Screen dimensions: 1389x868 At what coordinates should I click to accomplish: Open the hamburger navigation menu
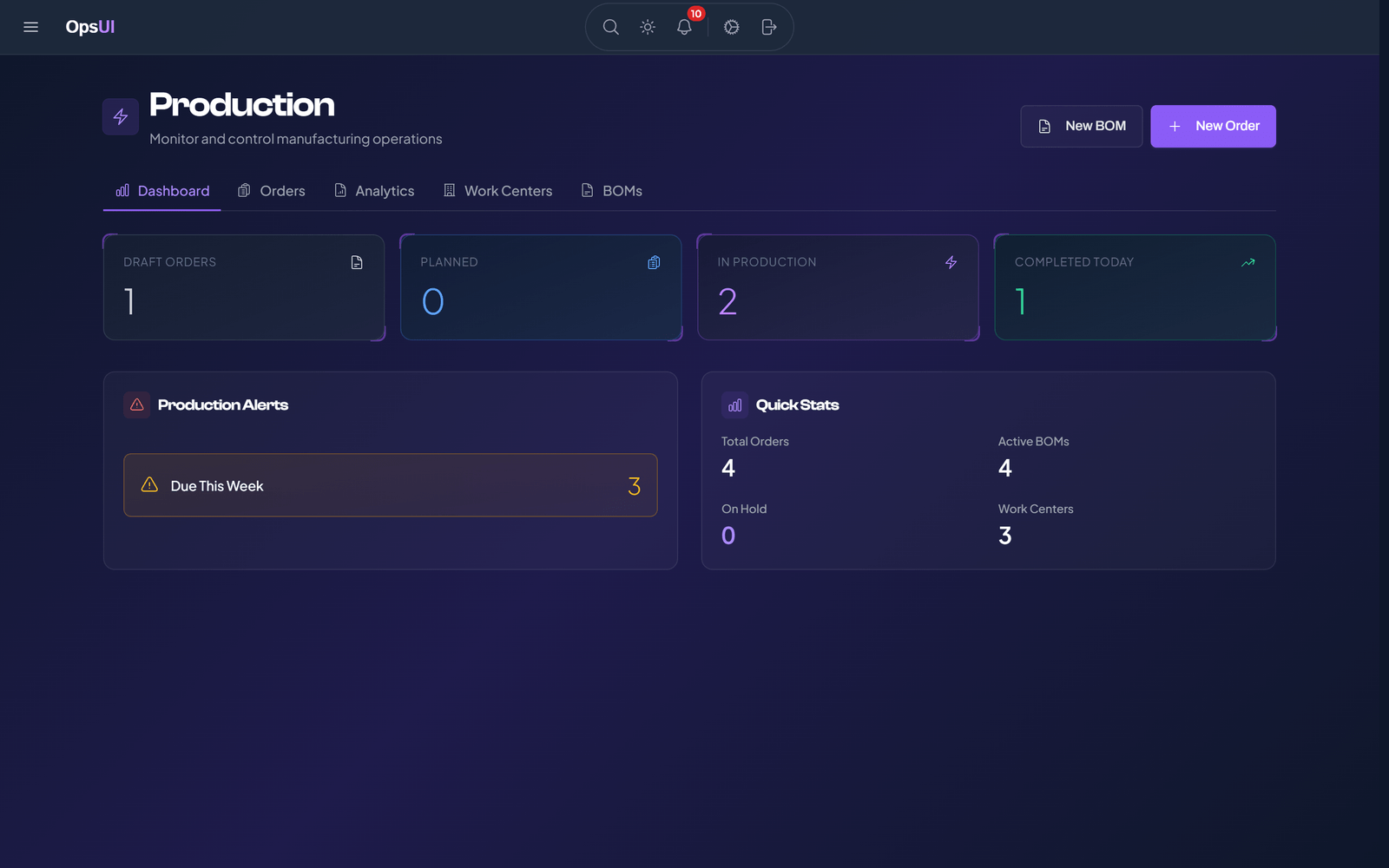(30, 27)
